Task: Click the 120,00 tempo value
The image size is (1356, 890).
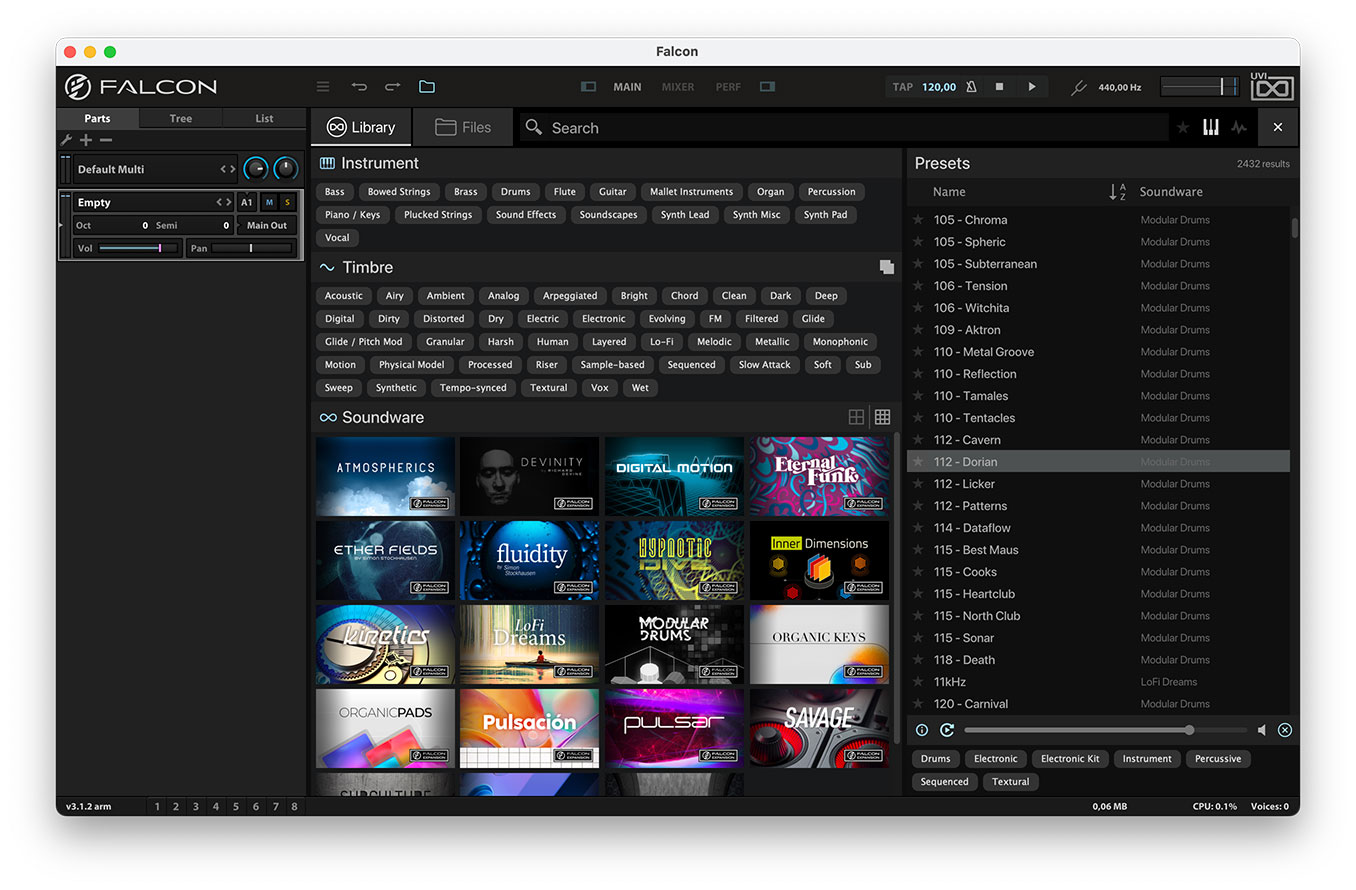Action: pyautogui.click(x=939, y=87)
